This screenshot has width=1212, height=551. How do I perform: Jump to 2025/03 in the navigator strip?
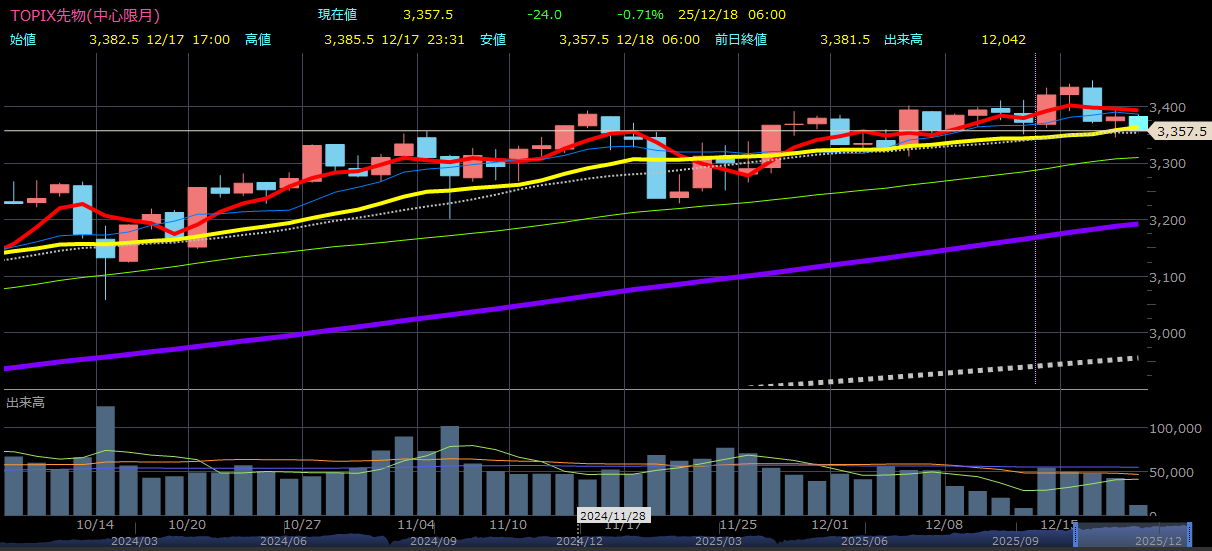[720, 541]
